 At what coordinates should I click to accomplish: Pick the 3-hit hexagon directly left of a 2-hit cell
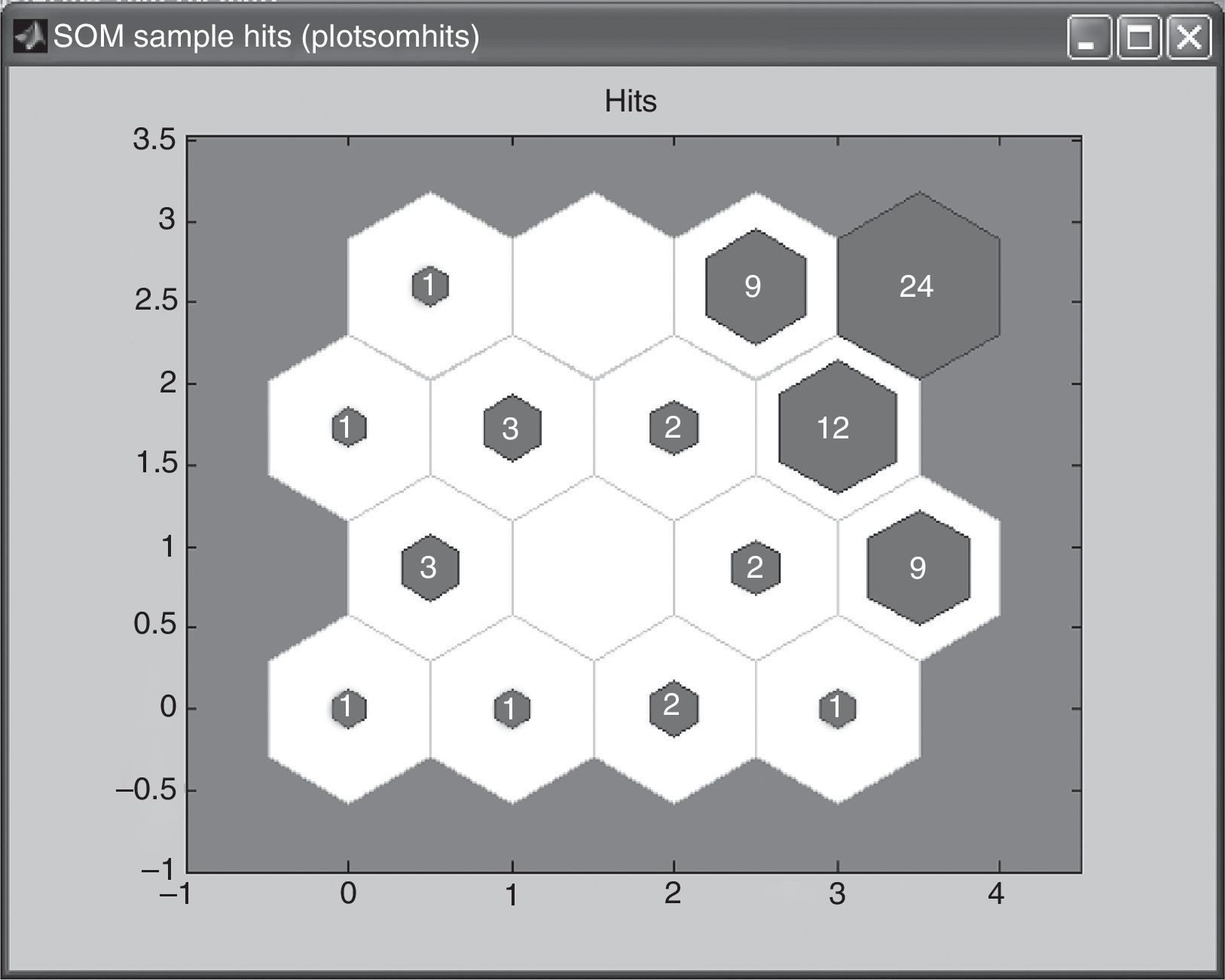tap(512, 428)
